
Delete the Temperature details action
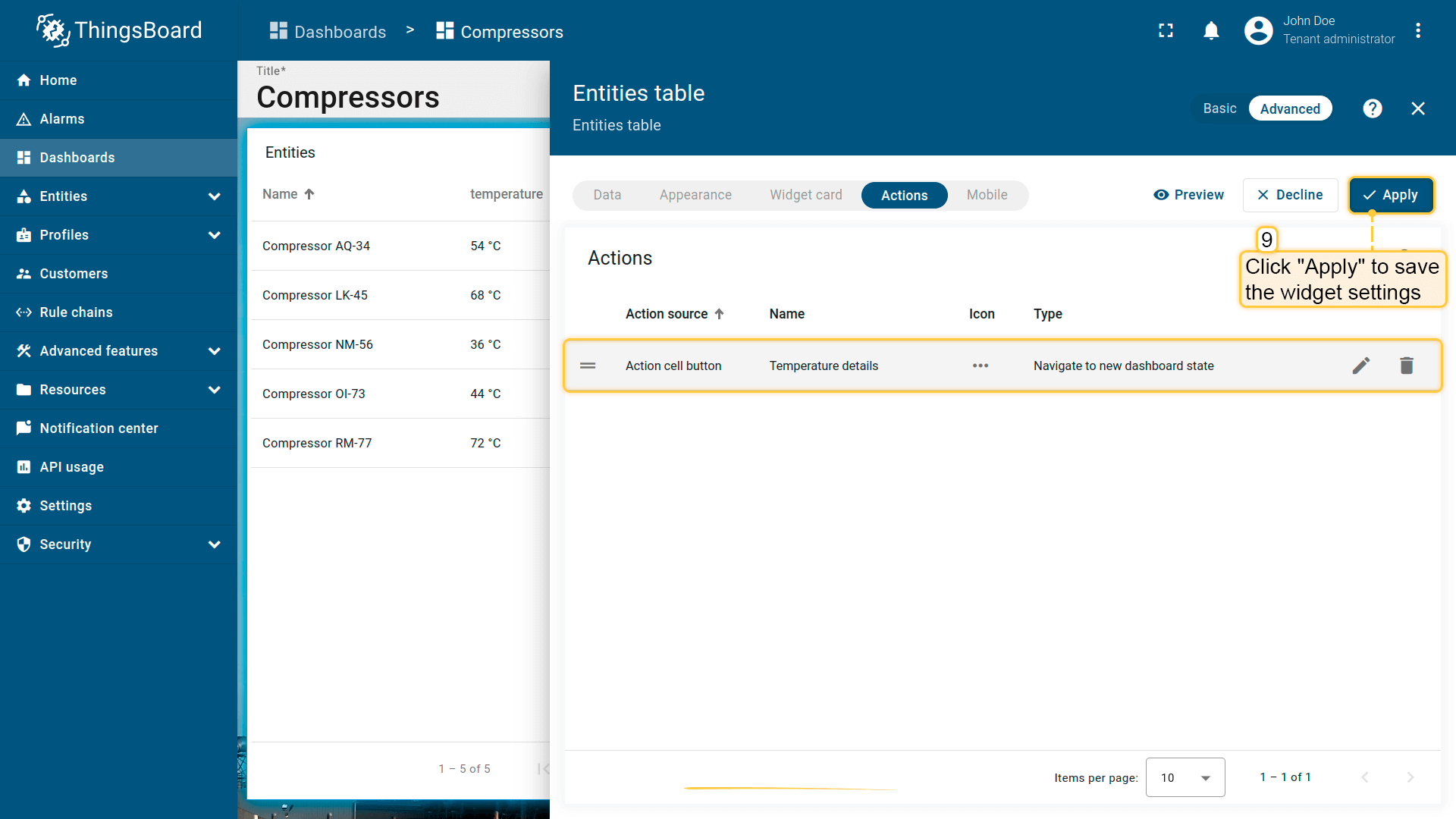pyautogui.click(x=1406, y=366)
